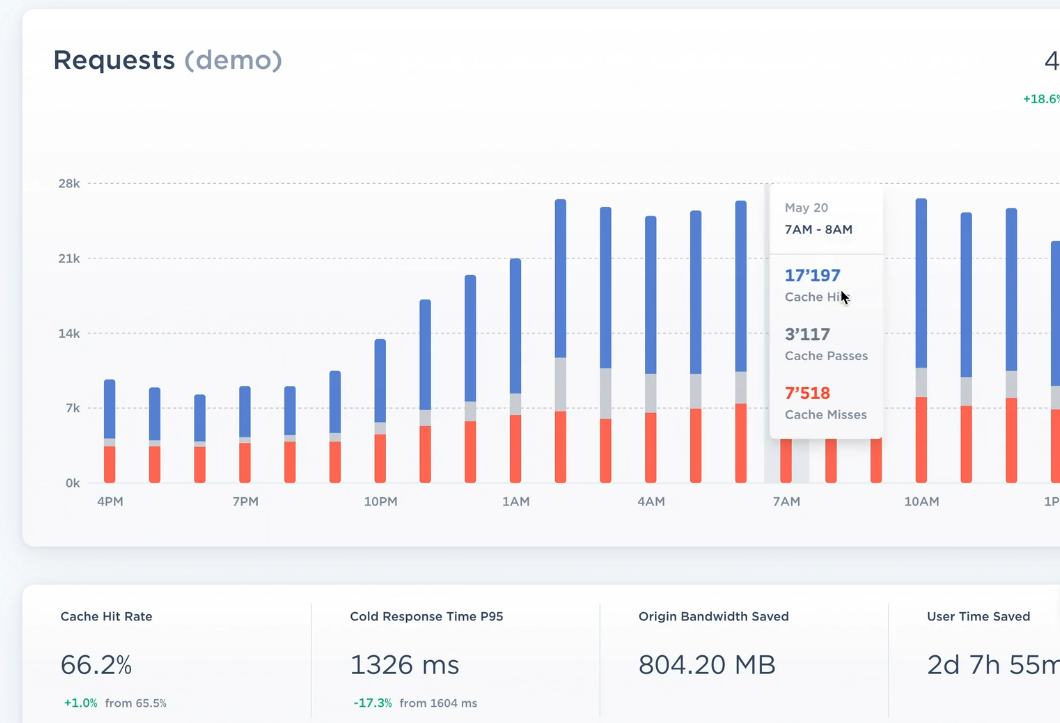Click the first bar at 4PM

[x=109, y=430]
